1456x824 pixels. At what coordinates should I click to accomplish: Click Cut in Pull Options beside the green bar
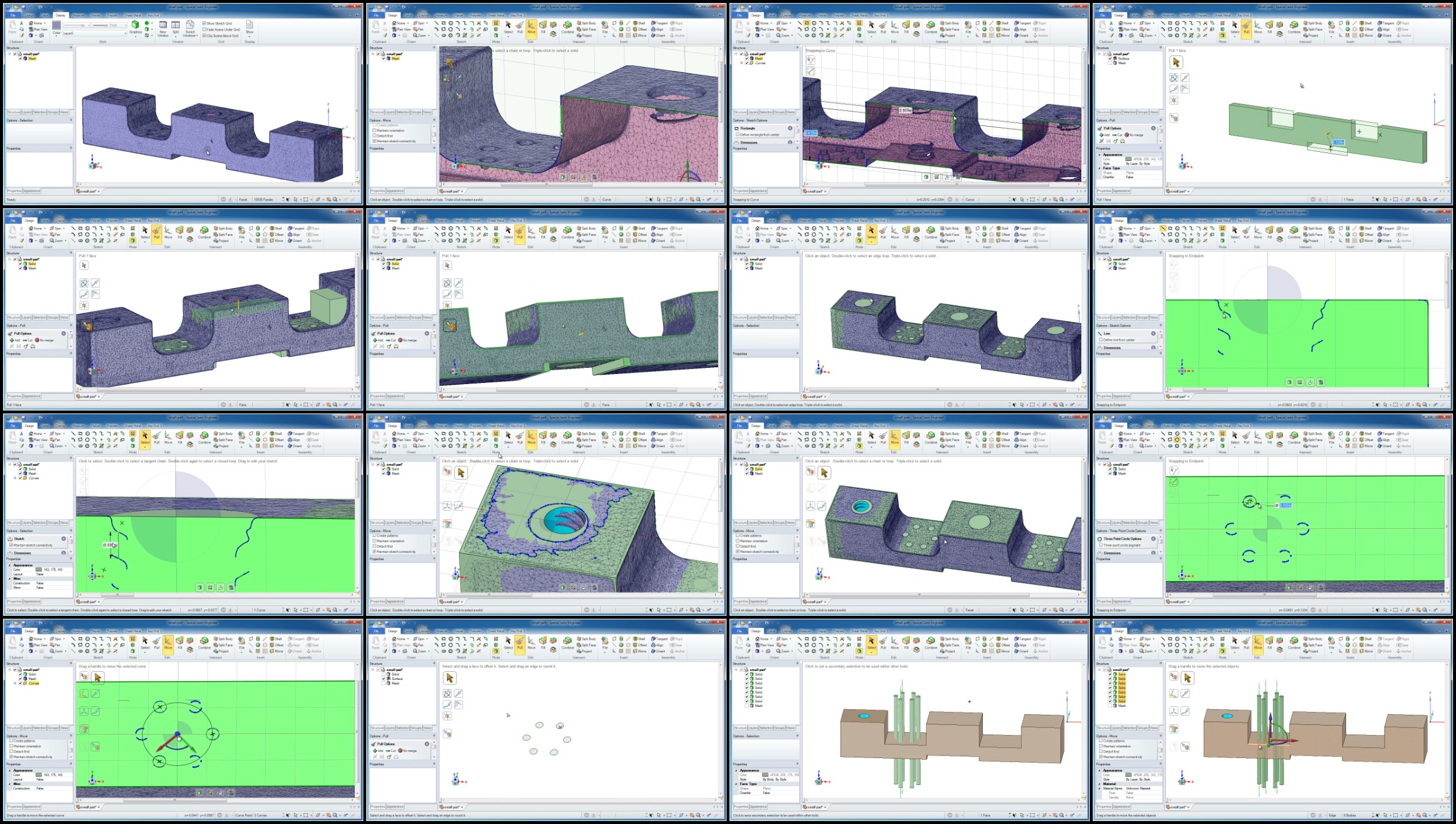point(1117,135)
